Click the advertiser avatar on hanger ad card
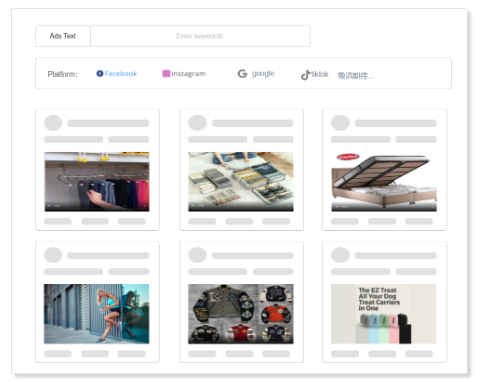485x382 pixels. [x=53, y=123]
